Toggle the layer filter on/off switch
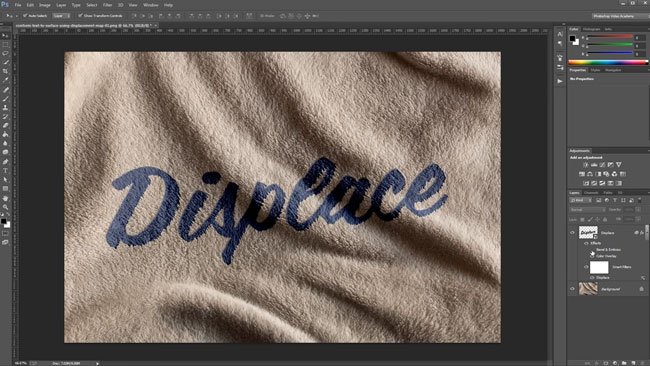 (x=640, y=200)
